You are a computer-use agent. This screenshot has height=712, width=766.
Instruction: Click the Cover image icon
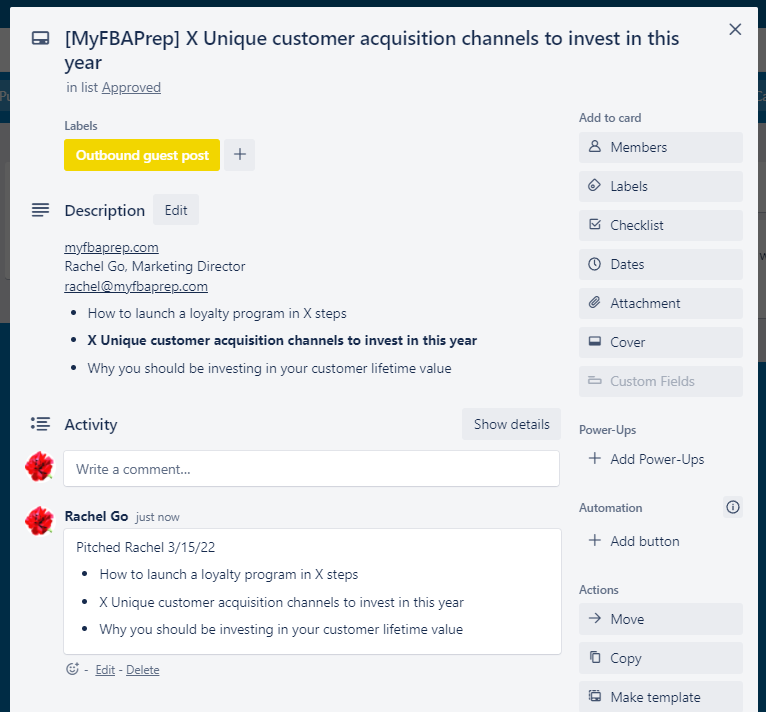(x=595, y=341)
